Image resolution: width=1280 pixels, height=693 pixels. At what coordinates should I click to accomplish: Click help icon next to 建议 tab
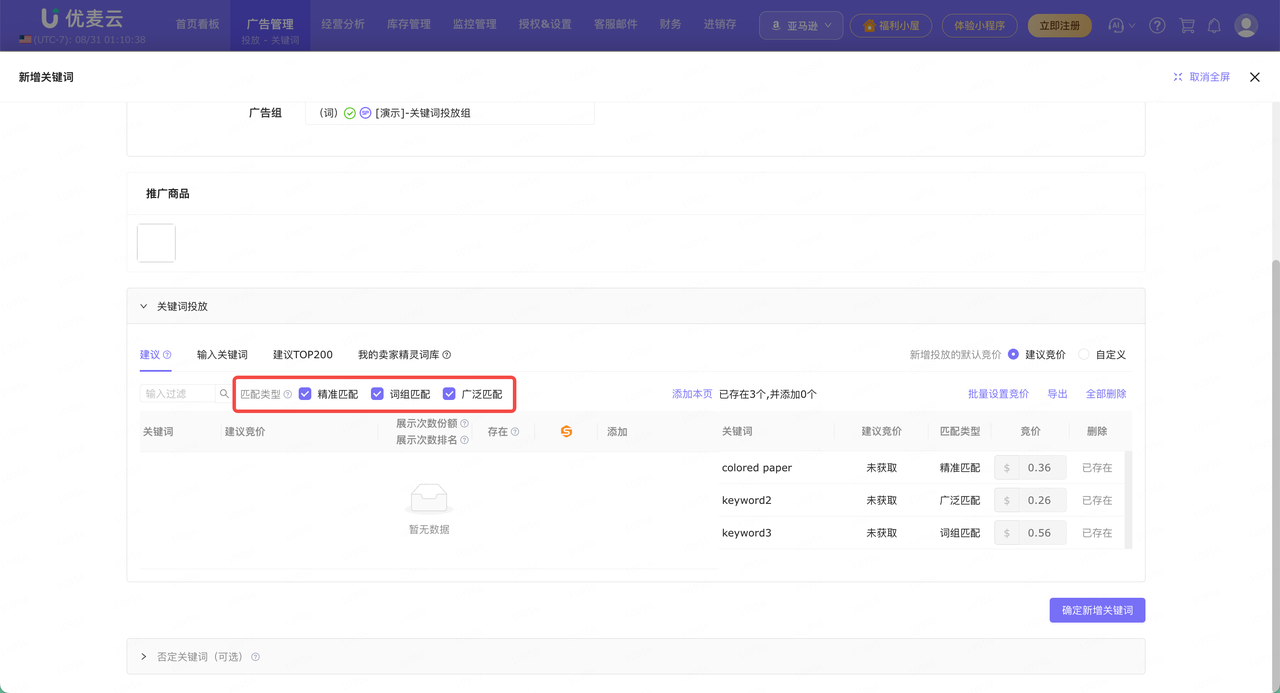coord(167,355)
